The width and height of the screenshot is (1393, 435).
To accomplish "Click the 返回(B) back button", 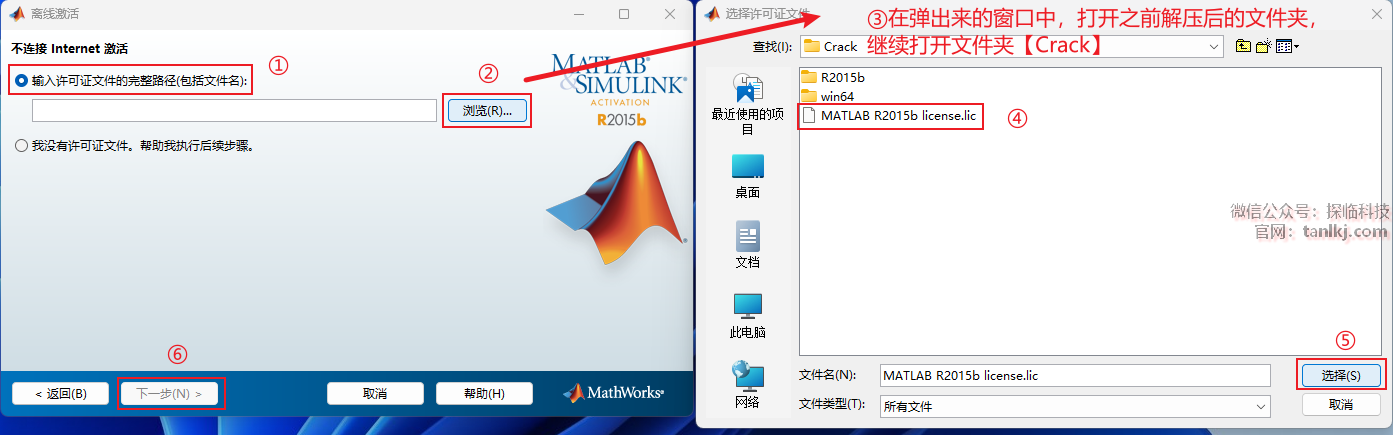I will pos(60,393).
